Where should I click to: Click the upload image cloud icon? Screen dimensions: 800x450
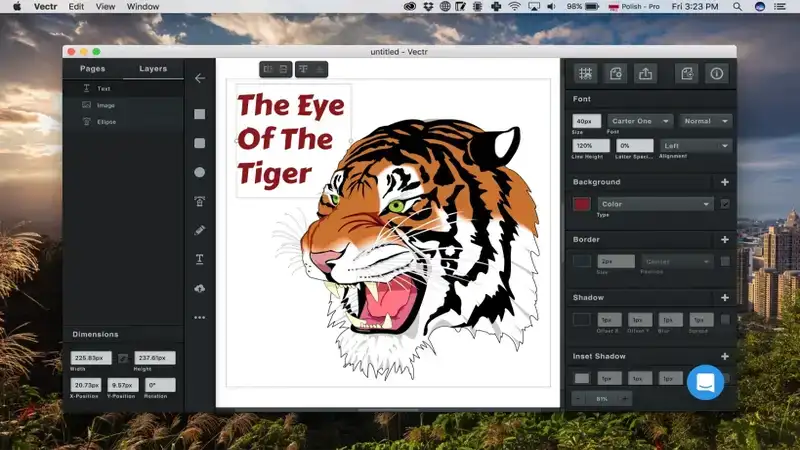tap(199, 288)
